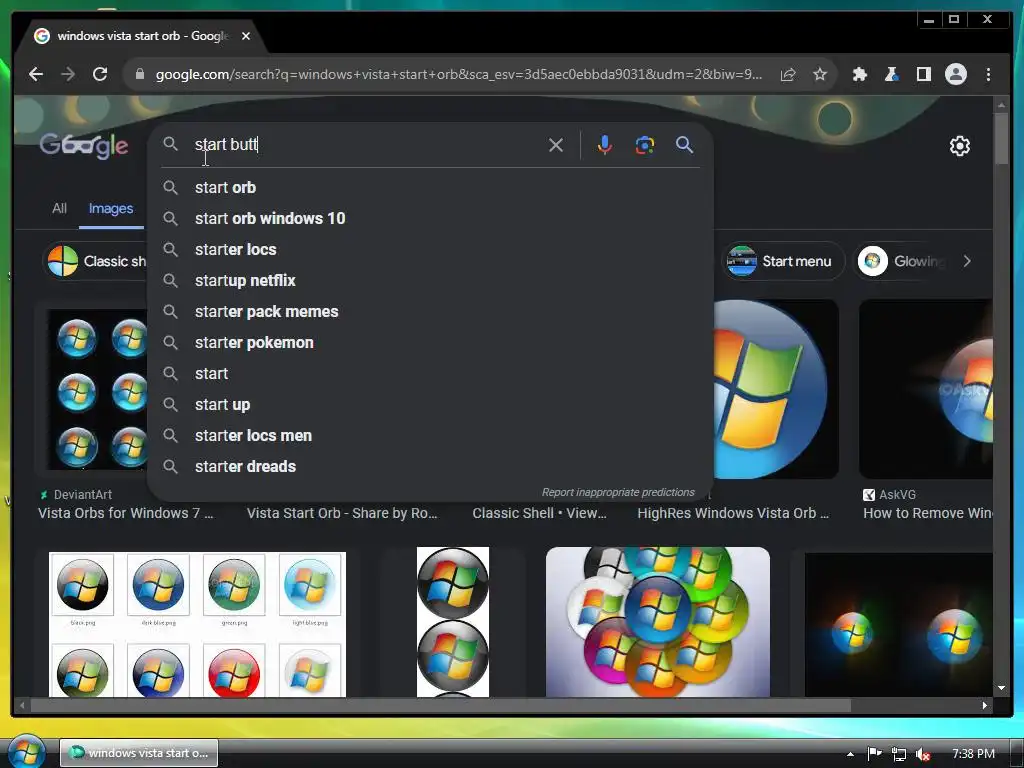Choose the plain 'start' suggestion

(x=431, y=374)
